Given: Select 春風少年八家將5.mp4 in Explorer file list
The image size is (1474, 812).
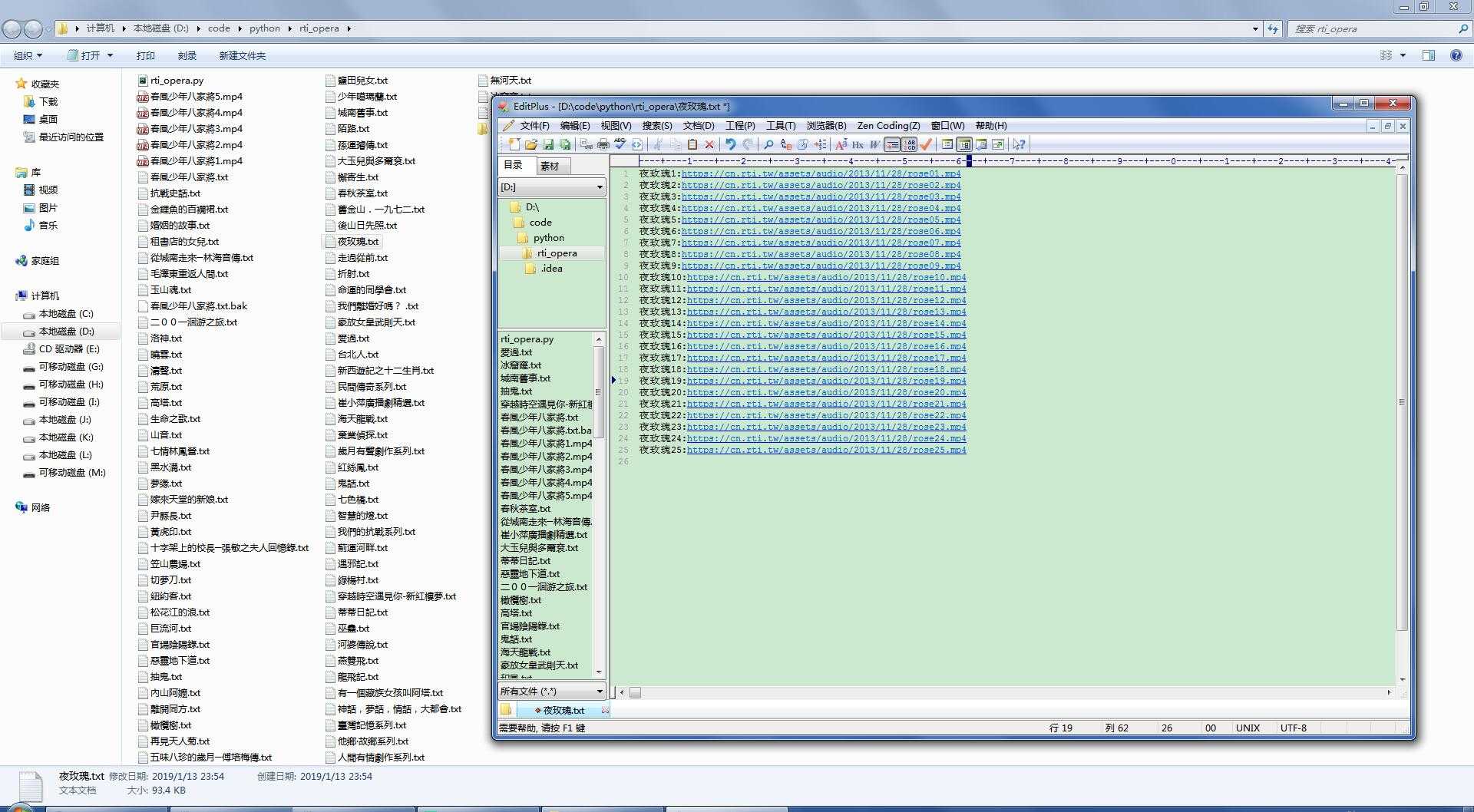Looking at the screenshot, I should pyautogui.click(x=190, y=96).
